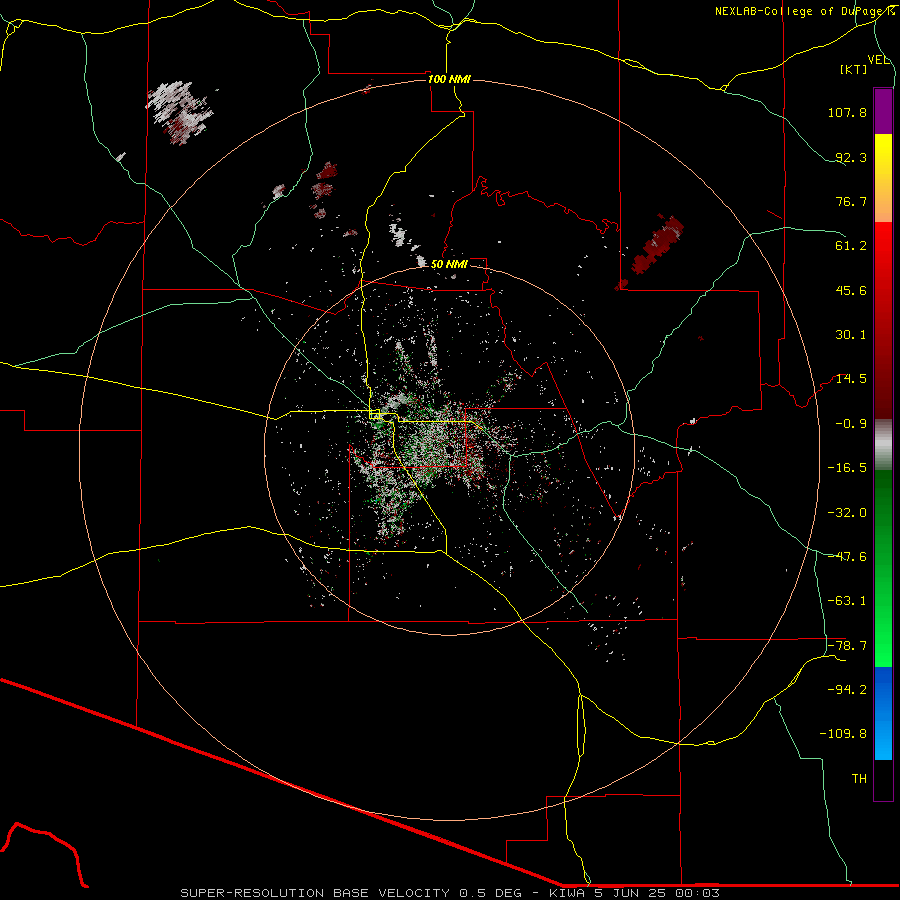Pick the gray near-zero segment of the color bar
The width and height of the screenshot is (900, 900).
tap(883, 445)
